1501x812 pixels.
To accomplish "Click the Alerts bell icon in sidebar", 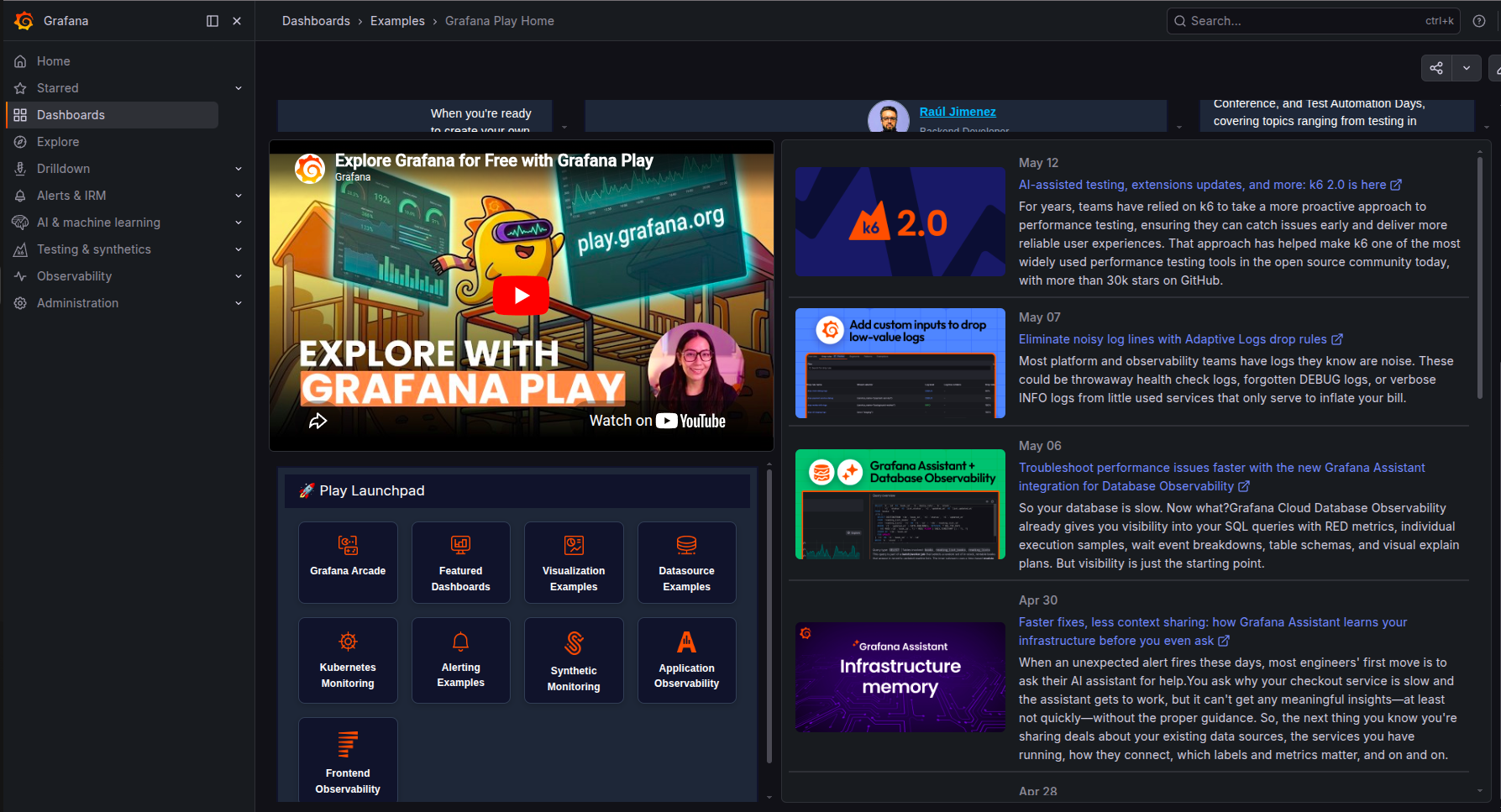I will (x=20, y=196).
